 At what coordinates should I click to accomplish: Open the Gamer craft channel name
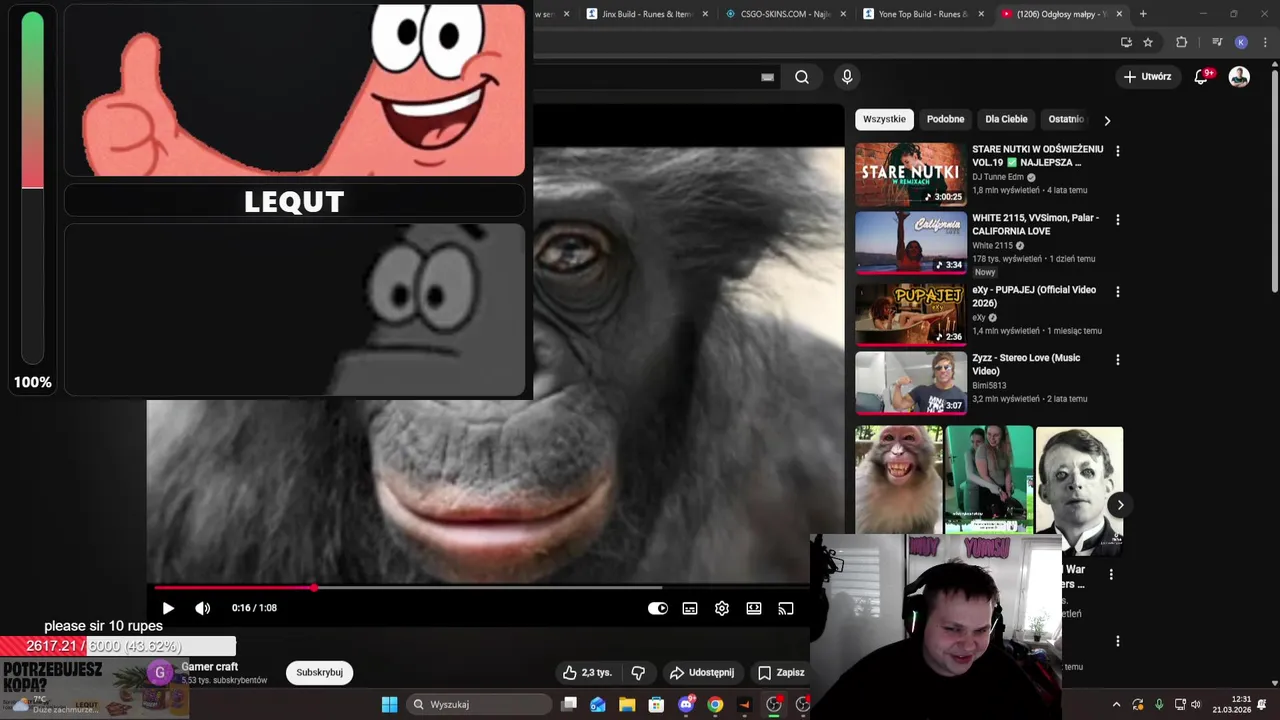210,667
